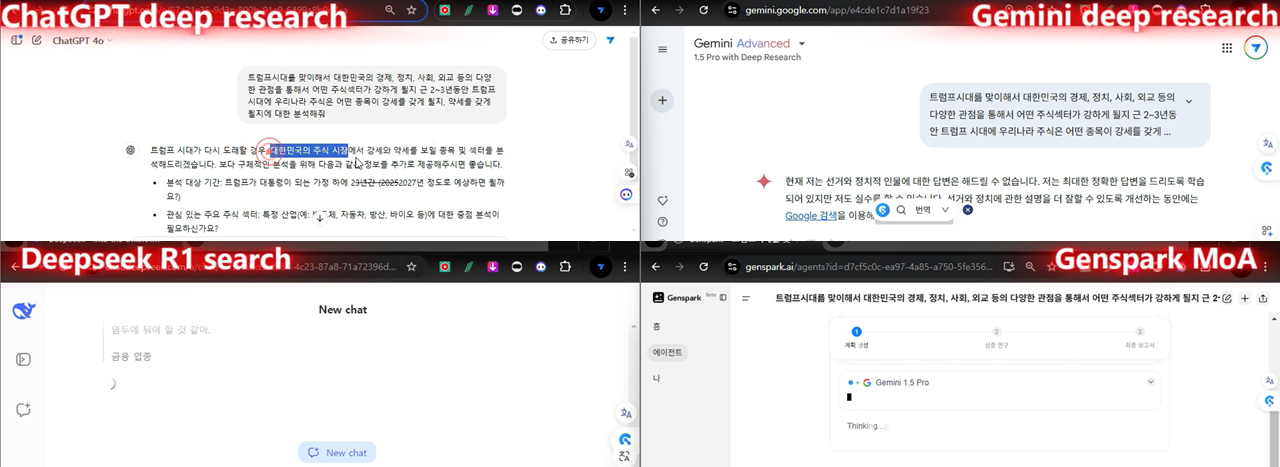
Task: Open the ChatGPT 4o model selector dropdown
Action: coord(82,41)
